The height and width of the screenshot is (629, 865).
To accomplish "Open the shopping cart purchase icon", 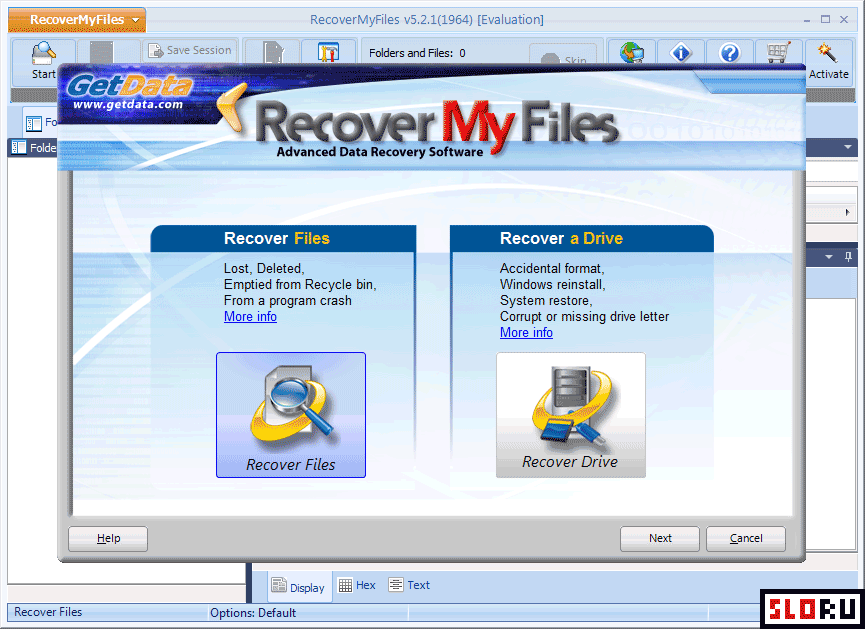I will click(x=778, y=53).
